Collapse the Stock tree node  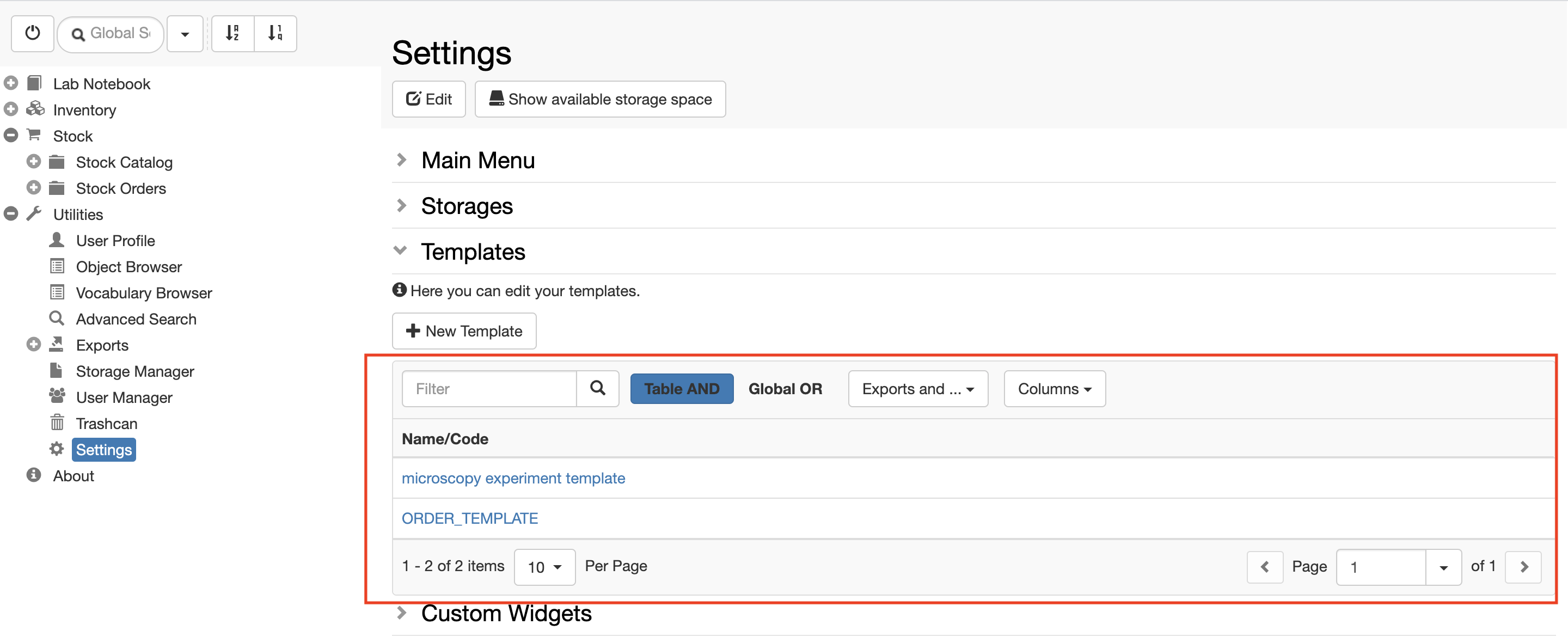[11, 135]
